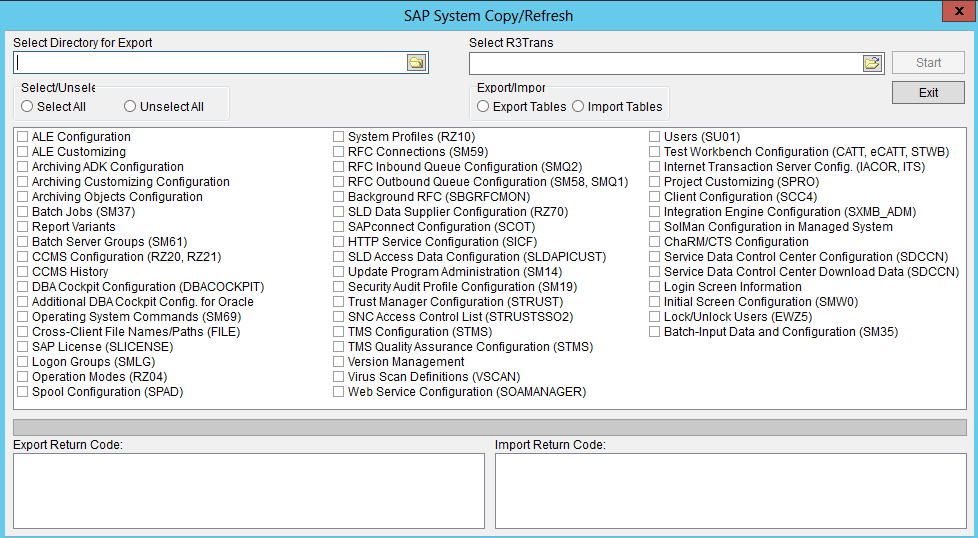Check TMS Configuration (STMS)
The image size is (978, 538).
pyautogui.click(x=339, y=332)
